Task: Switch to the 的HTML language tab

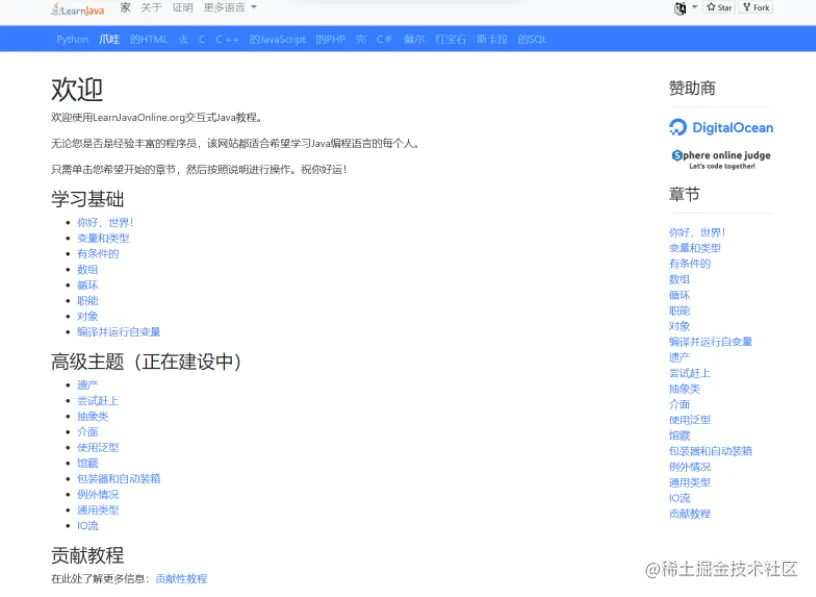Action: [x=149, y=39]
